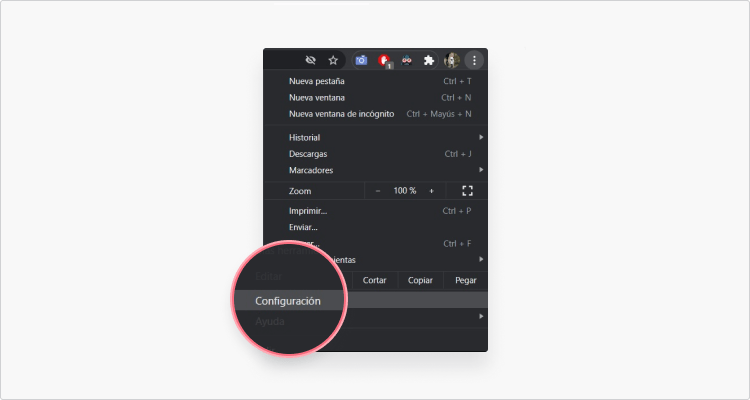Click the Copiar button
This screenshot has height=400, width=750.
click(420, 280)
